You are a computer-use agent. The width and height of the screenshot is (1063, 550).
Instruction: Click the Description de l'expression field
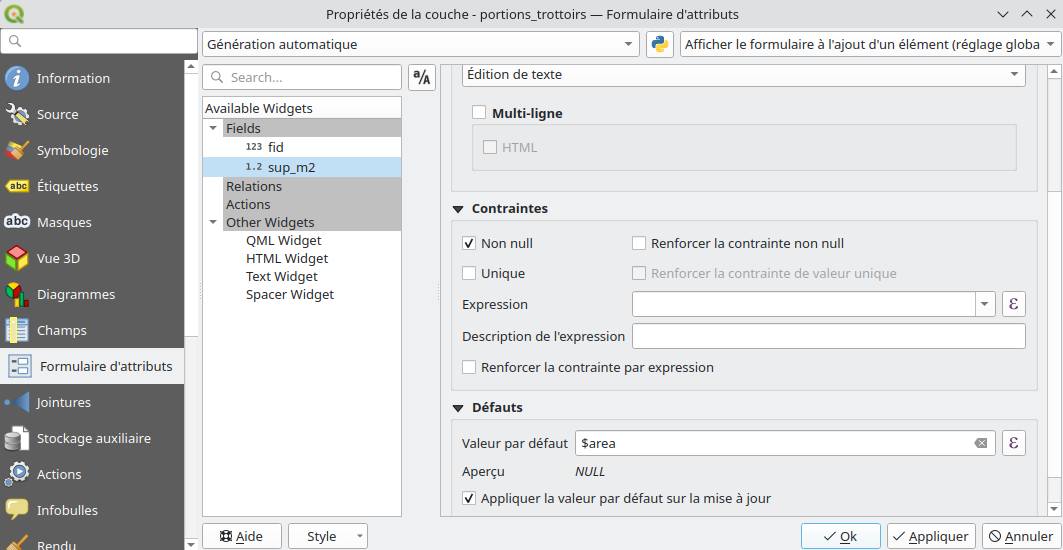828,336
